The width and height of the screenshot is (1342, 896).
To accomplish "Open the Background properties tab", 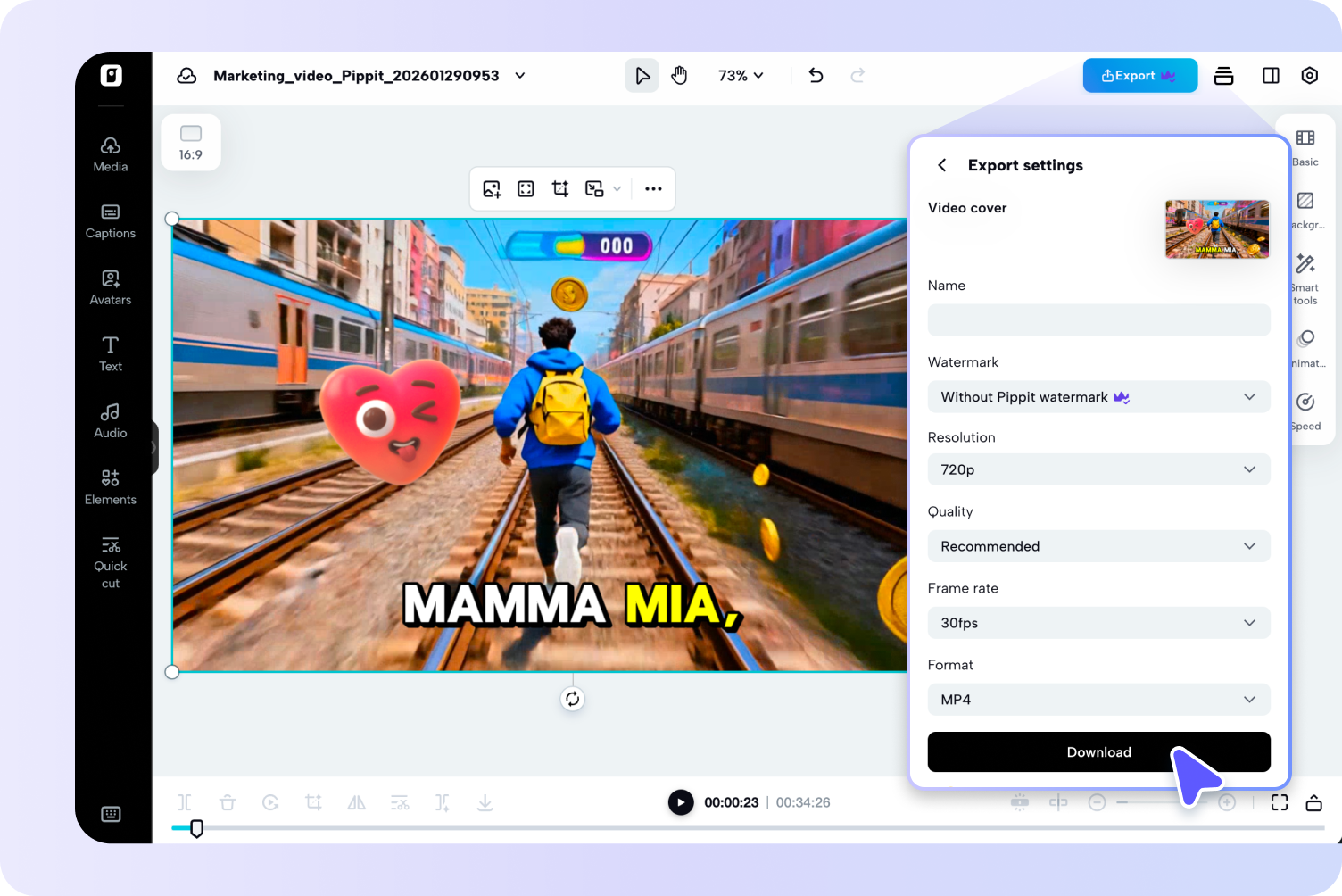I will [x=1306, y=212].
